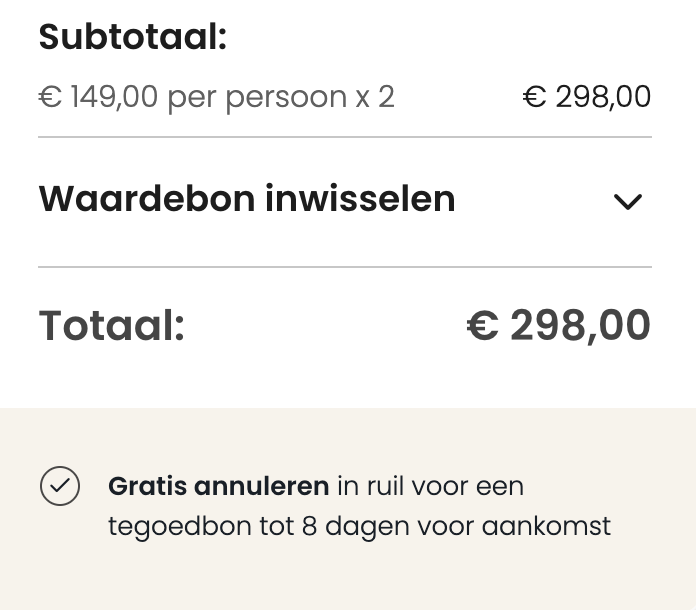This screenshot has width=696, height=610.
Task: Click the 'in ruil voor een' text
Action: point(430,487)
